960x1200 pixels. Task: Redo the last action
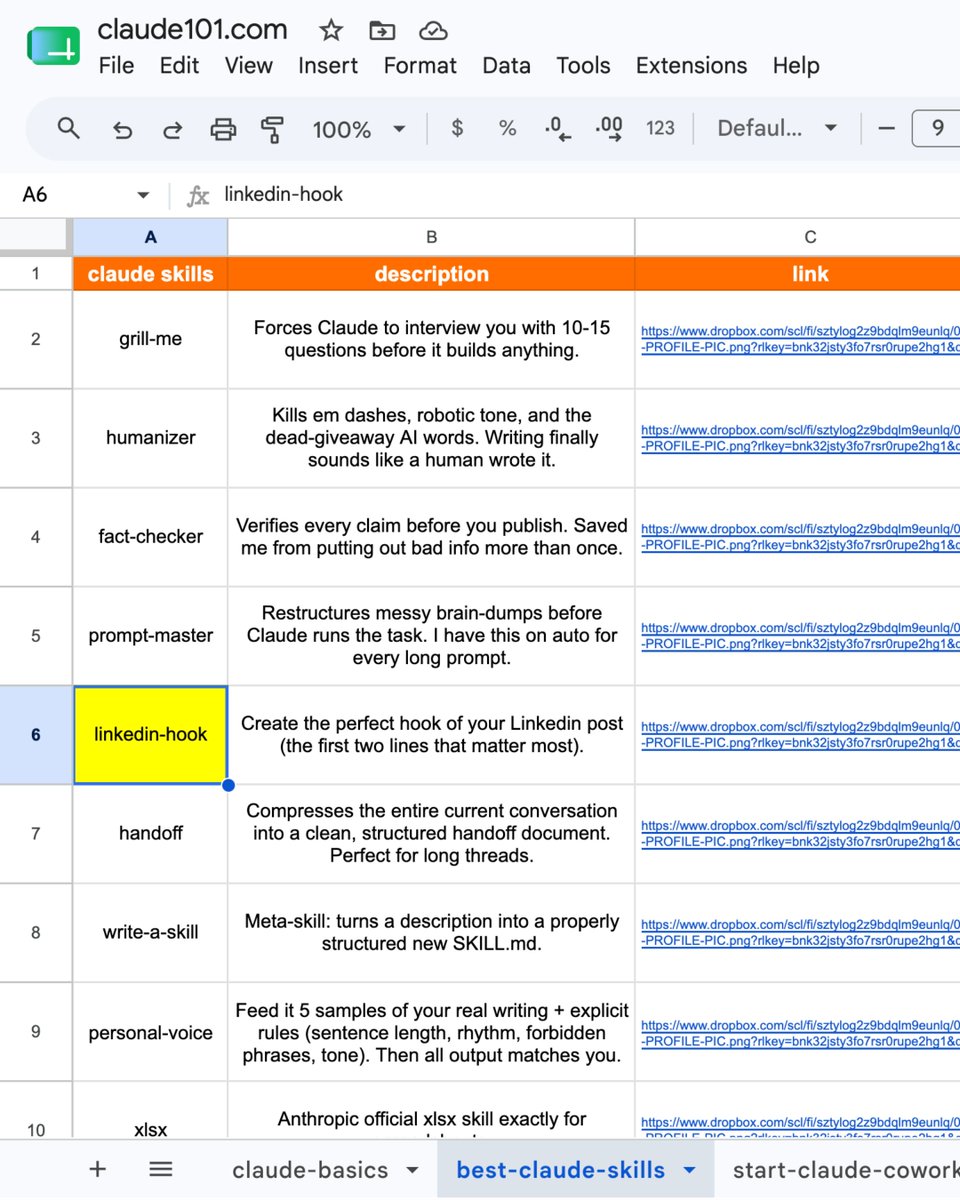click(x=172, y=129)
